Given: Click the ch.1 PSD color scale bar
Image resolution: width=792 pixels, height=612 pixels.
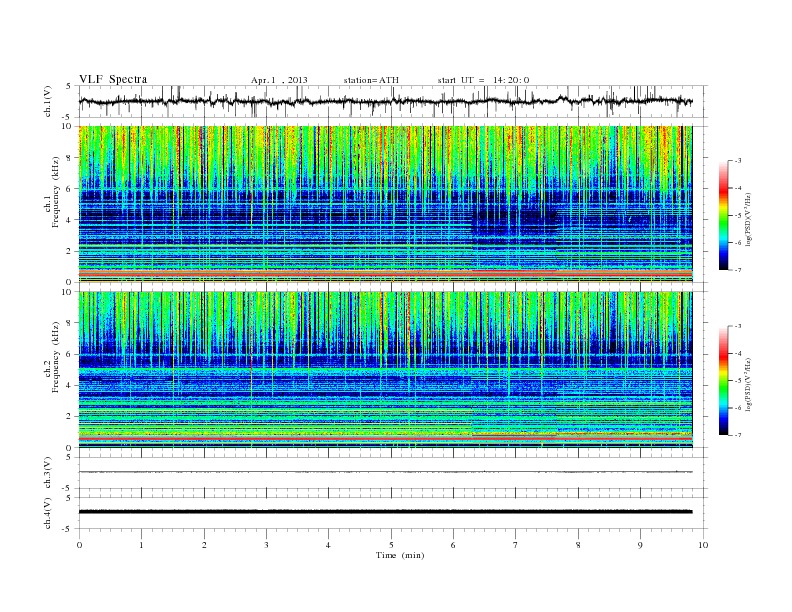Looking at the screenshot, I should pos(724,215).
